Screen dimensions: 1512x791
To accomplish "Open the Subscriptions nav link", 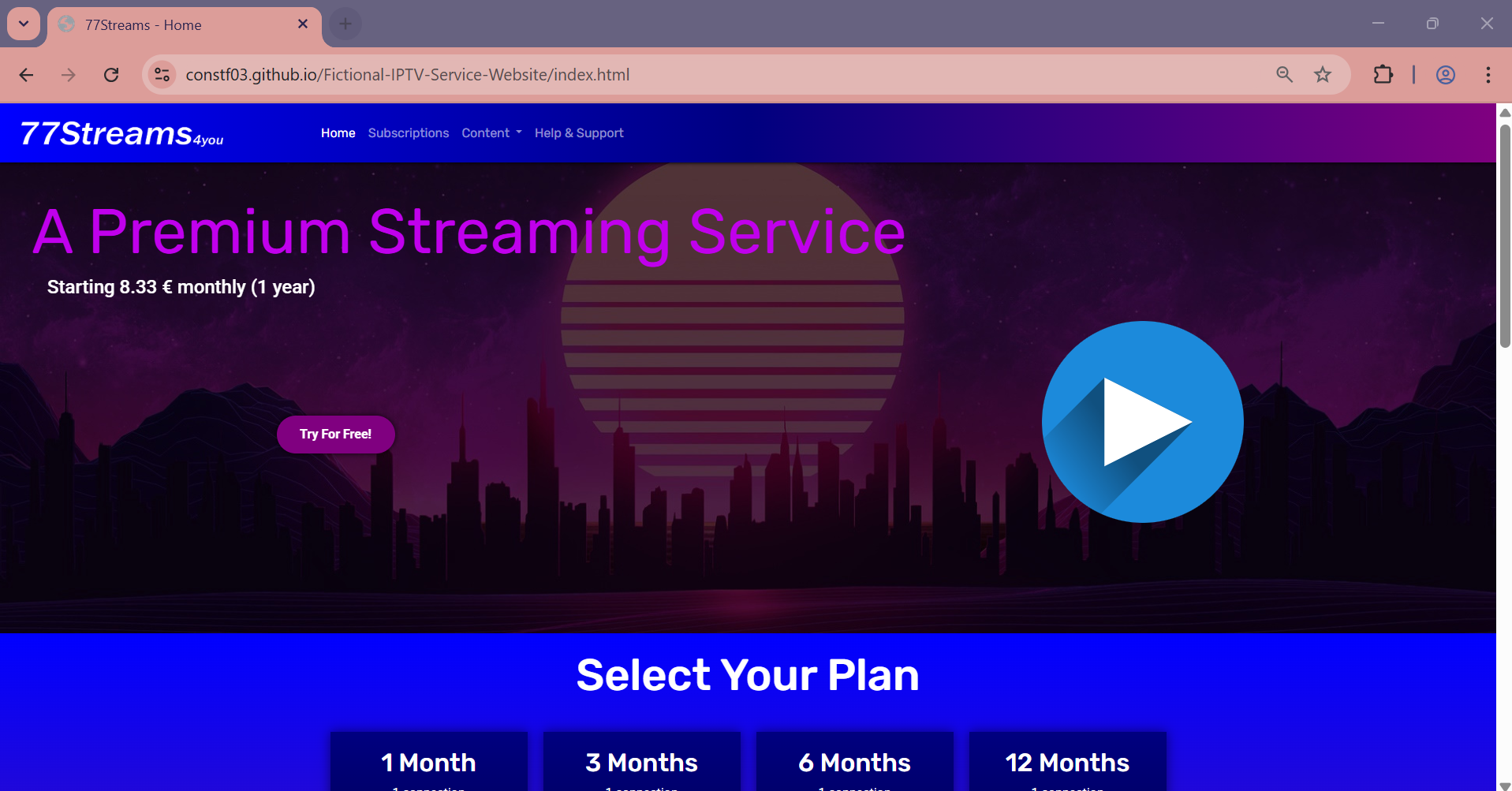I will click(408, 133).
